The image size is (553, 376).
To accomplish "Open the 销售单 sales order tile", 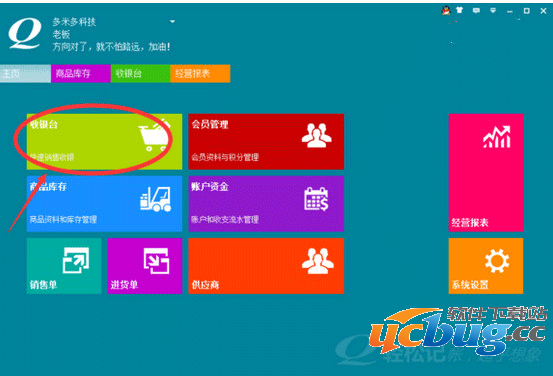I will point(64,266).
